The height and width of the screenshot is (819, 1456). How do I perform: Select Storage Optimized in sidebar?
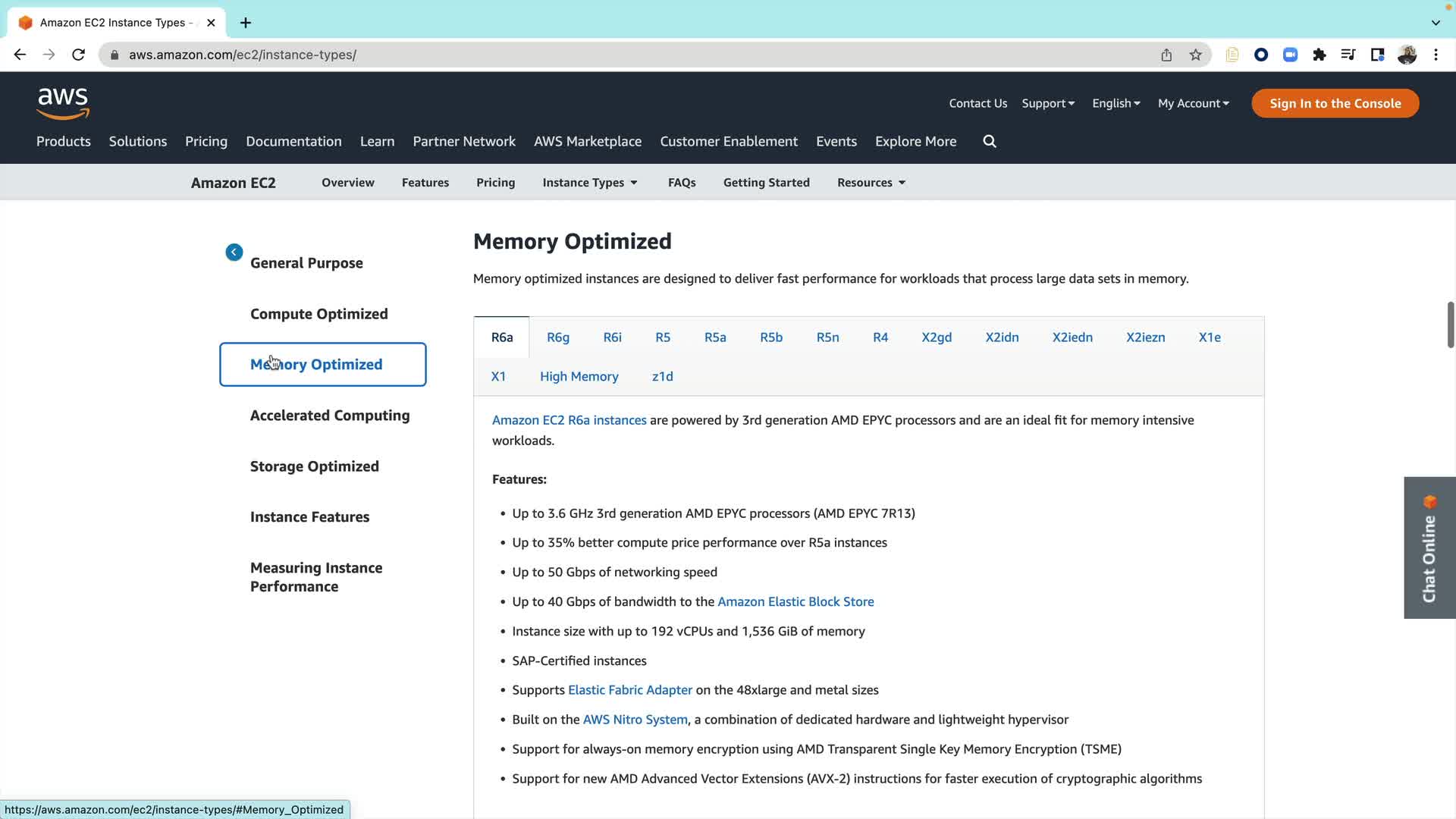pos(315,466)
